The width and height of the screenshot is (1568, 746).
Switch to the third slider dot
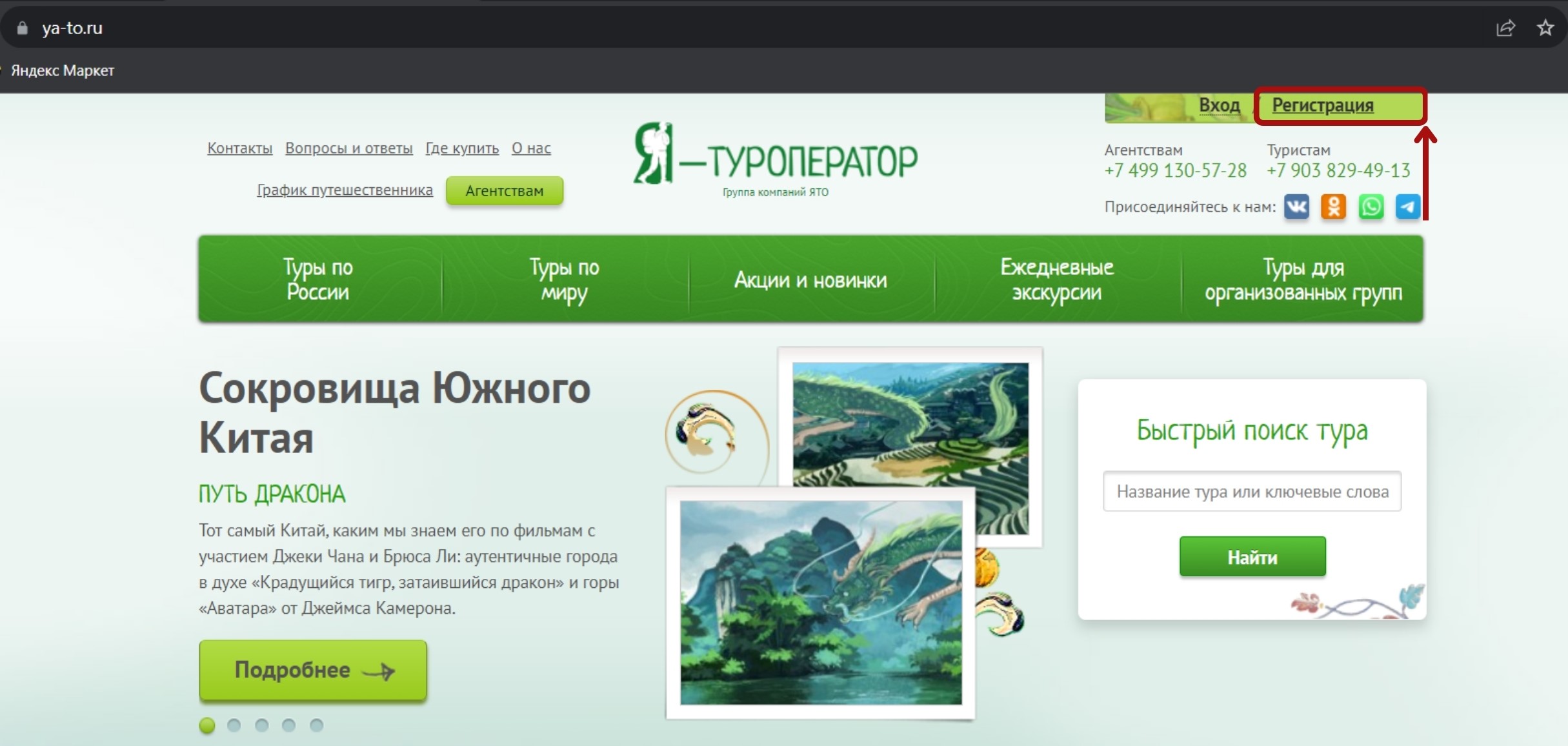[x=261, y=725]
